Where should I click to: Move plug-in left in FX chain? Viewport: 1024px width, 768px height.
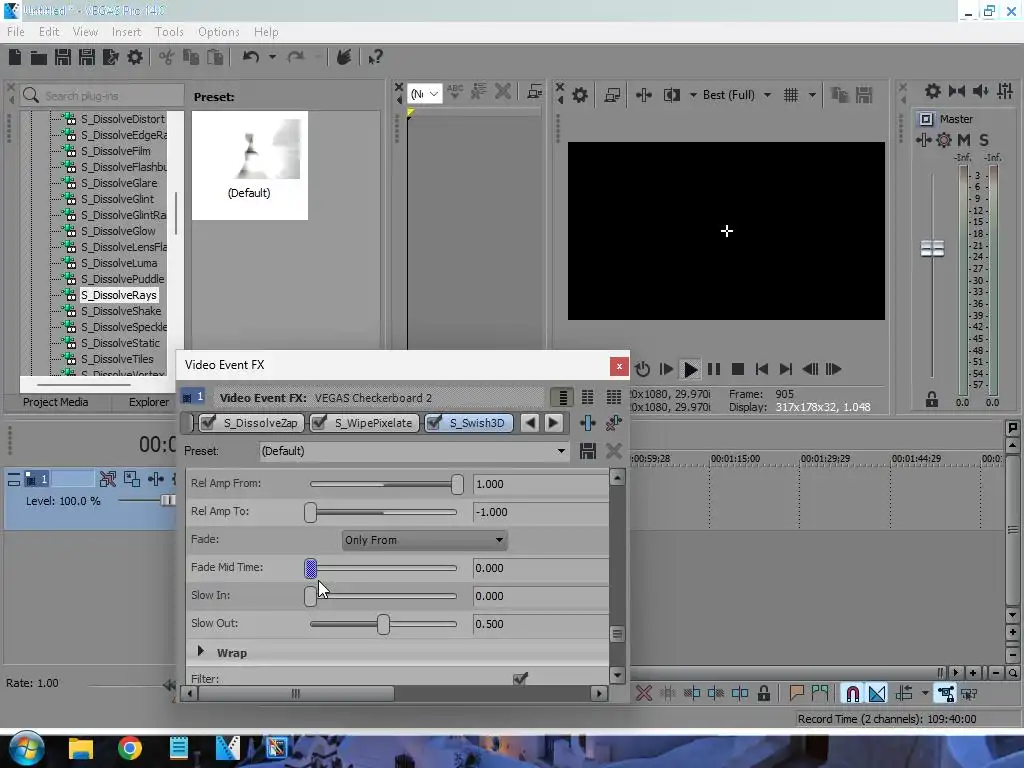530,423
